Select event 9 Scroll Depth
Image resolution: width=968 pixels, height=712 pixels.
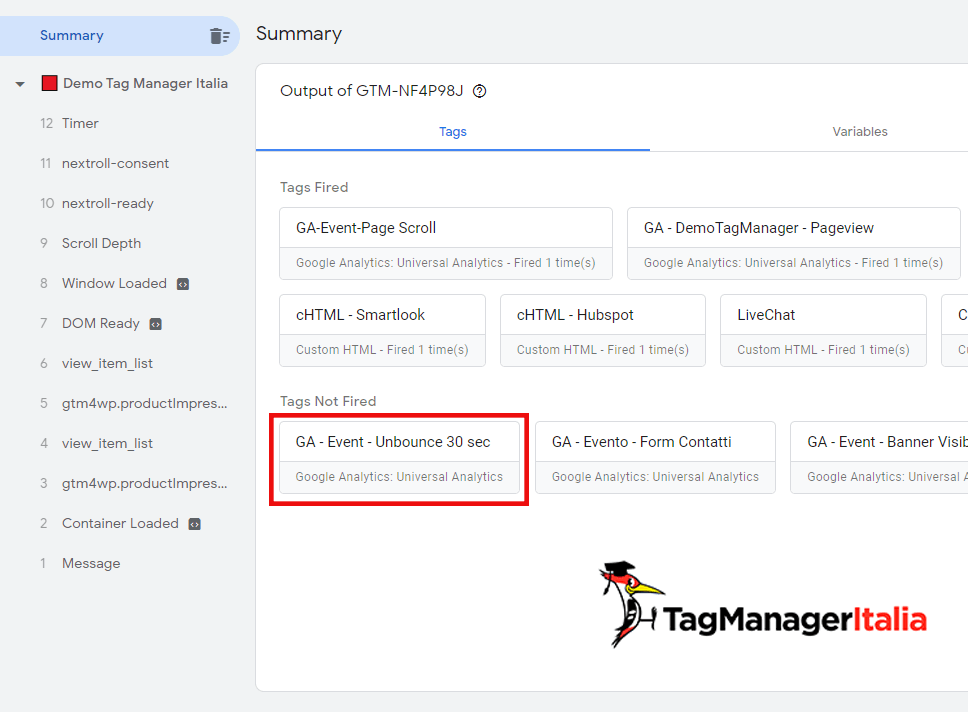pyautogui.click(x=91, y=244)
